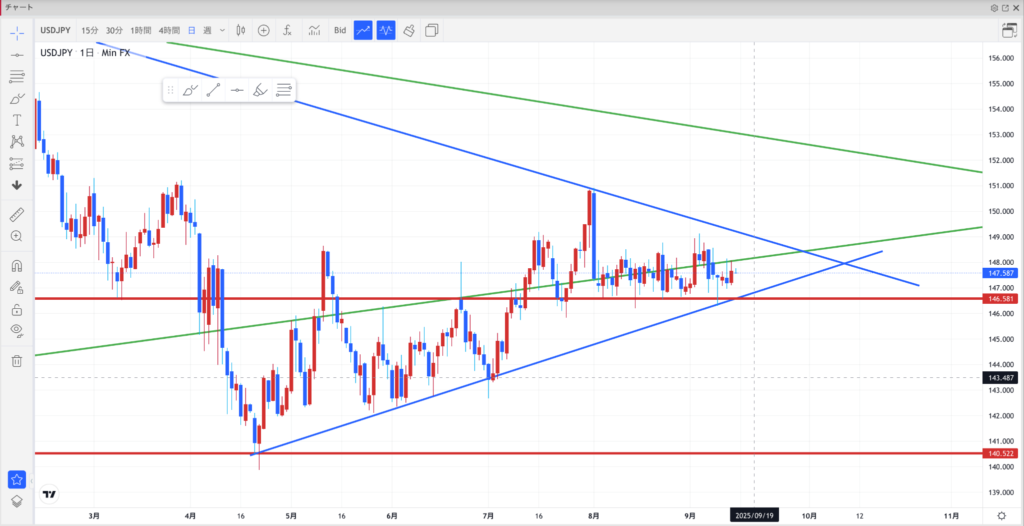Open axis settings gear at bottom right
The height and width of the screenshot is (526, 1024).
point(1002,516)
